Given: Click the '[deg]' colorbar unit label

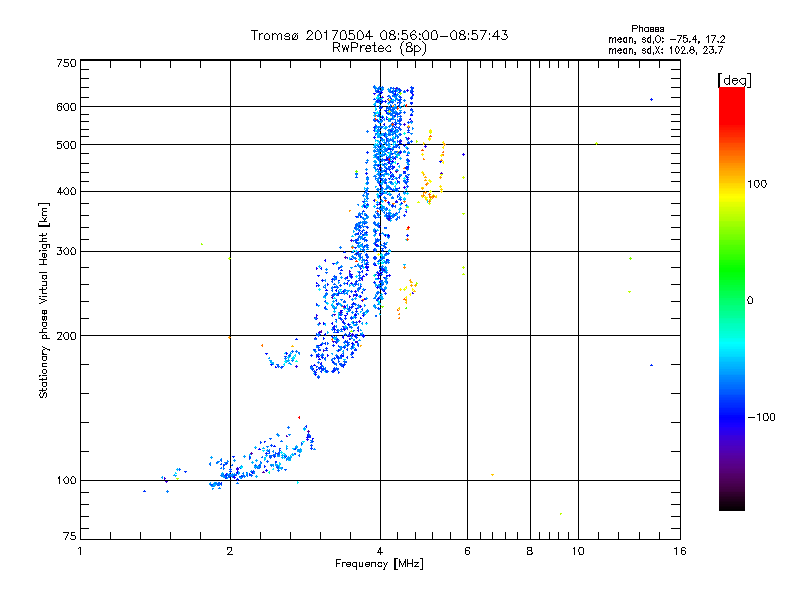Looking at the screenshot, I should pyautogui.click(x=734, y=81).
